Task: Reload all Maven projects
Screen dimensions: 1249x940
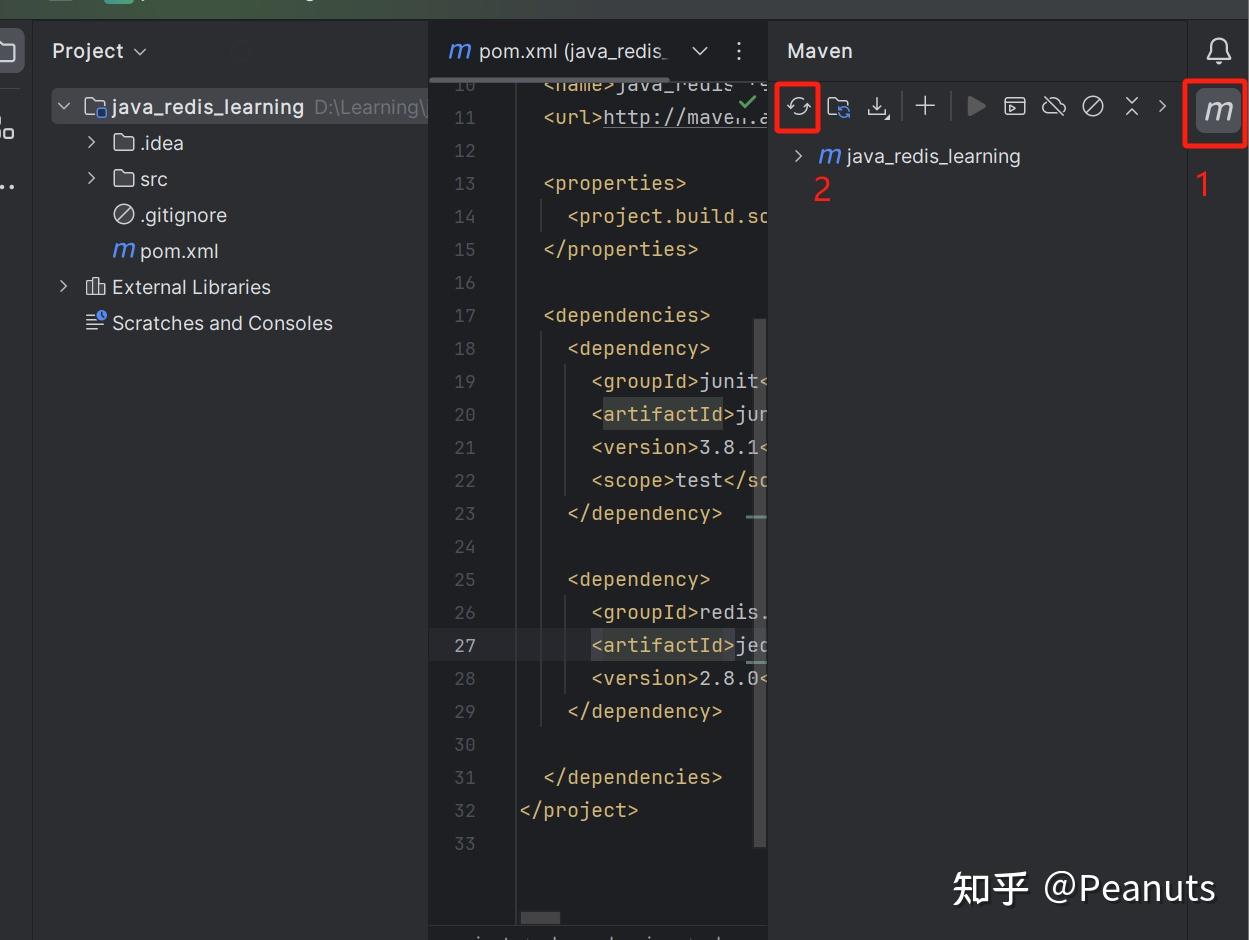Action: 797,106
